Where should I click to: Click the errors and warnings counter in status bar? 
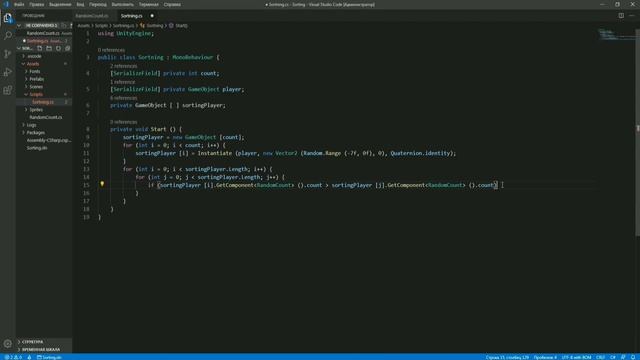coord(13,357)
